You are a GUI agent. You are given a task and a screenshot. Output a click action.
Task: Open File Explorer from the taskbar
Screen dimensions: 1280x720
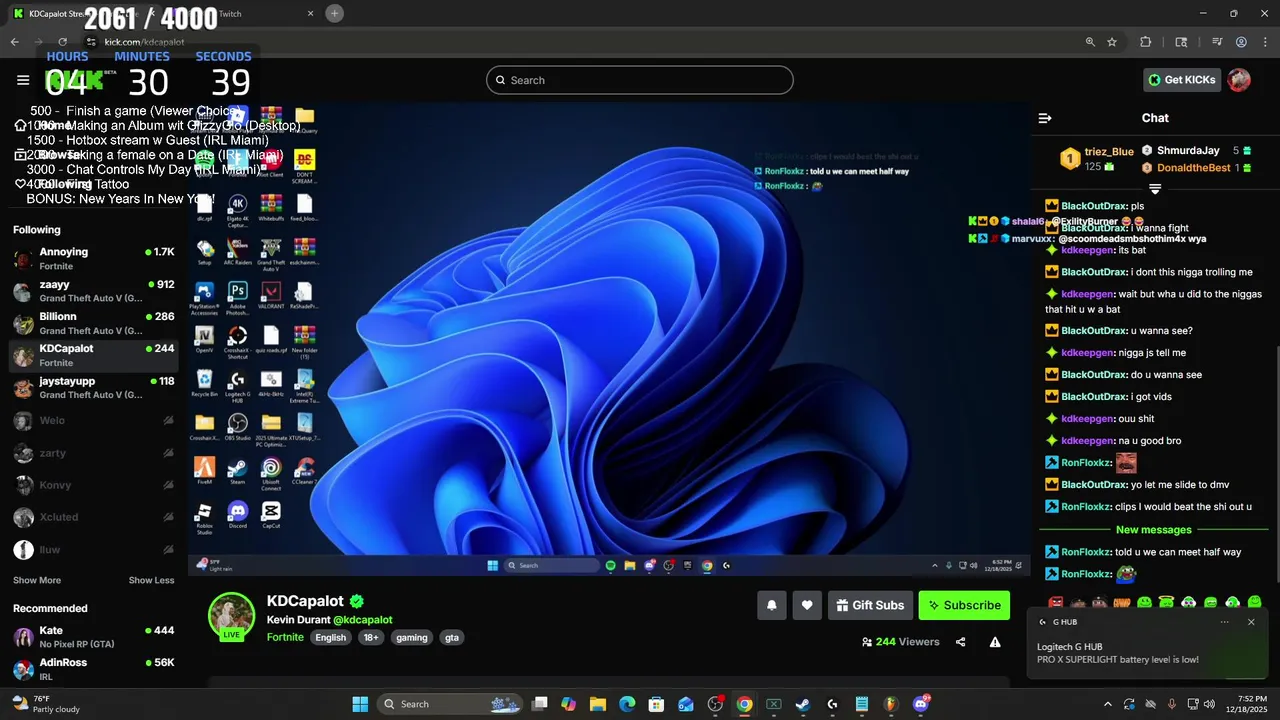tap(598, 704)
